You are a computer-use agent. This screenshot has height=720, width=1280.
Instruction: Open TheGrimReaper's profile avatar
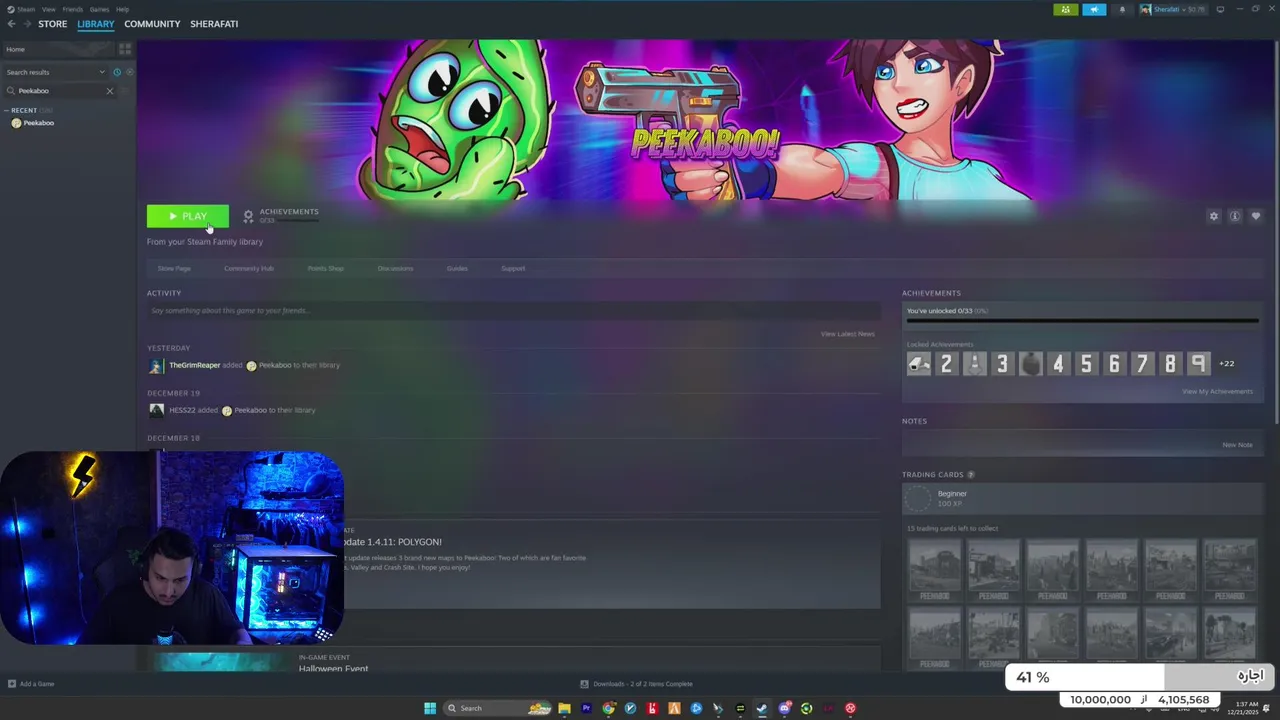tap(156, 366)
